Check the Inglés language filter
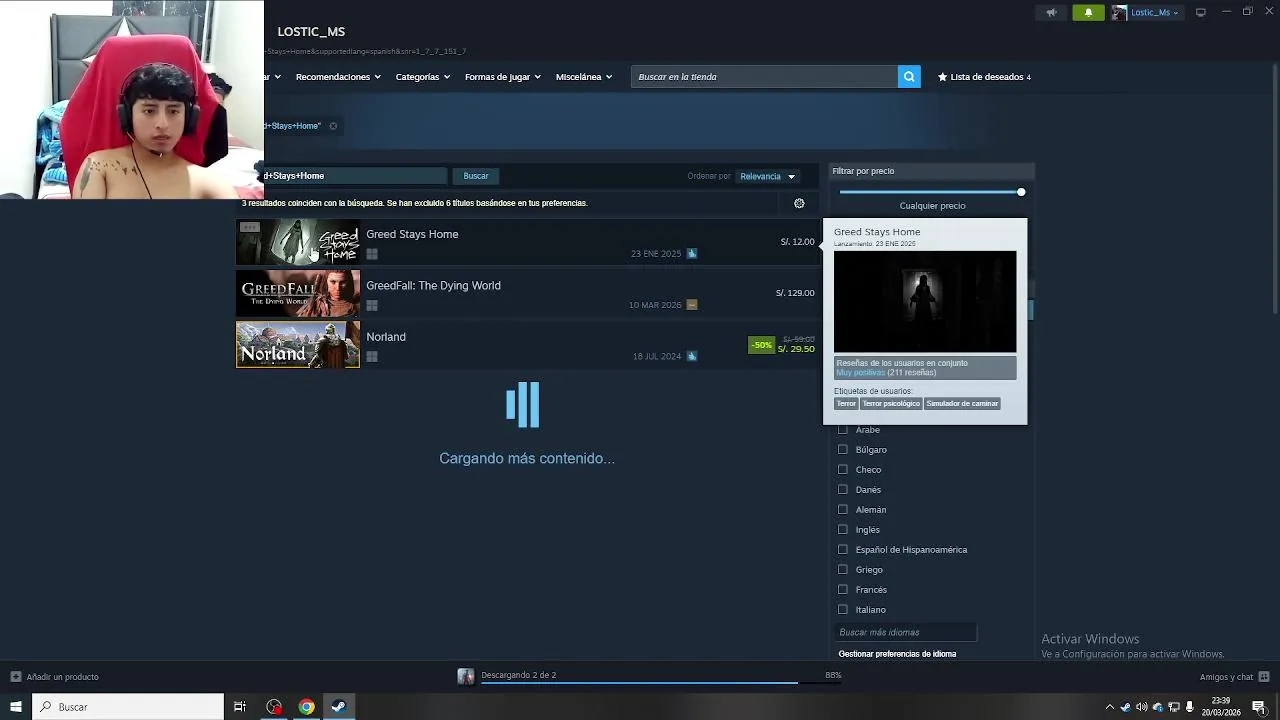The height and width of the screenshot is (720, 1280). pos(843,530)
